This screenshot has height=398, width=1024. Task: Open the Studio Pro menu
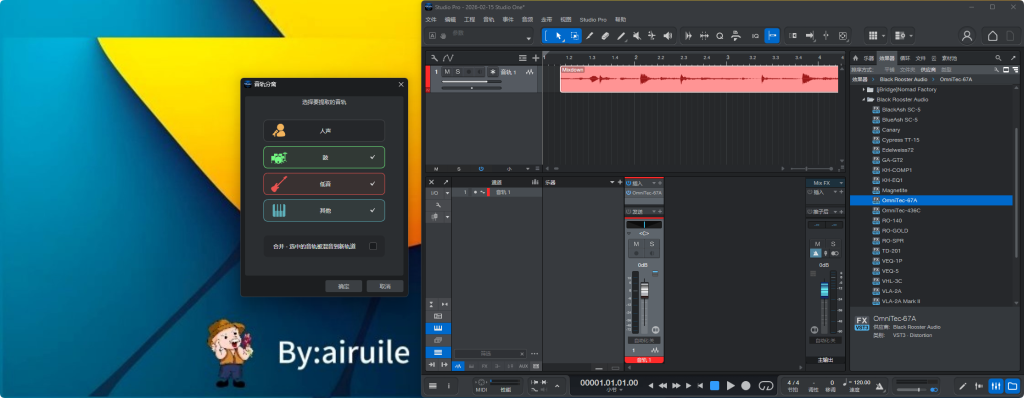592,20
